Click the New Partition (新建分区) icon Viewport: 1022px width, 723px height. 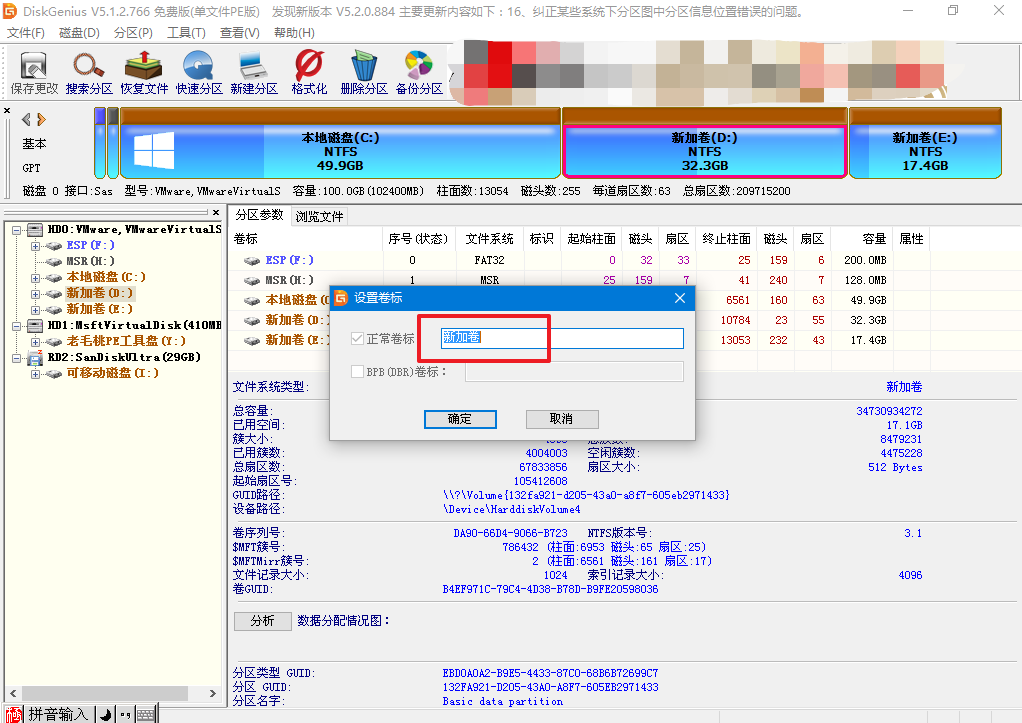point(254,72)
